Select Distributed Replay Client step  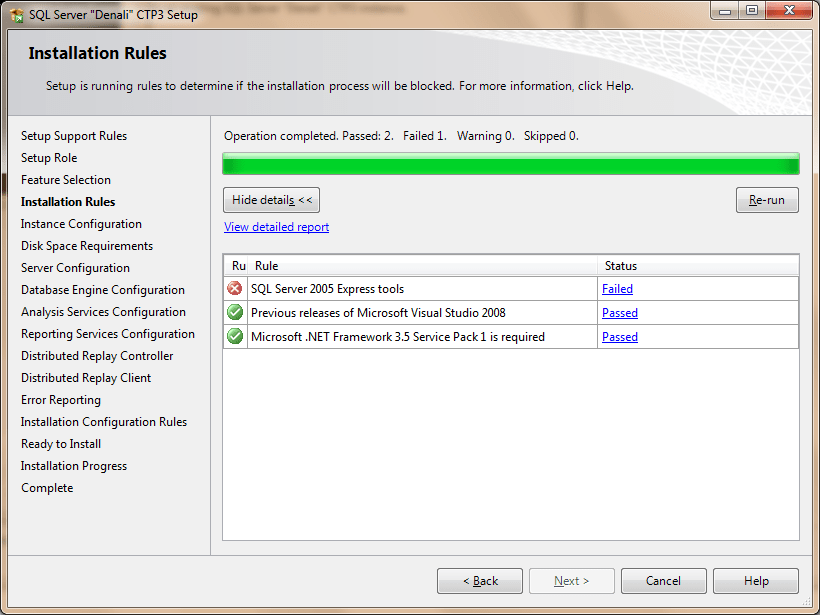tap(86, 378)
